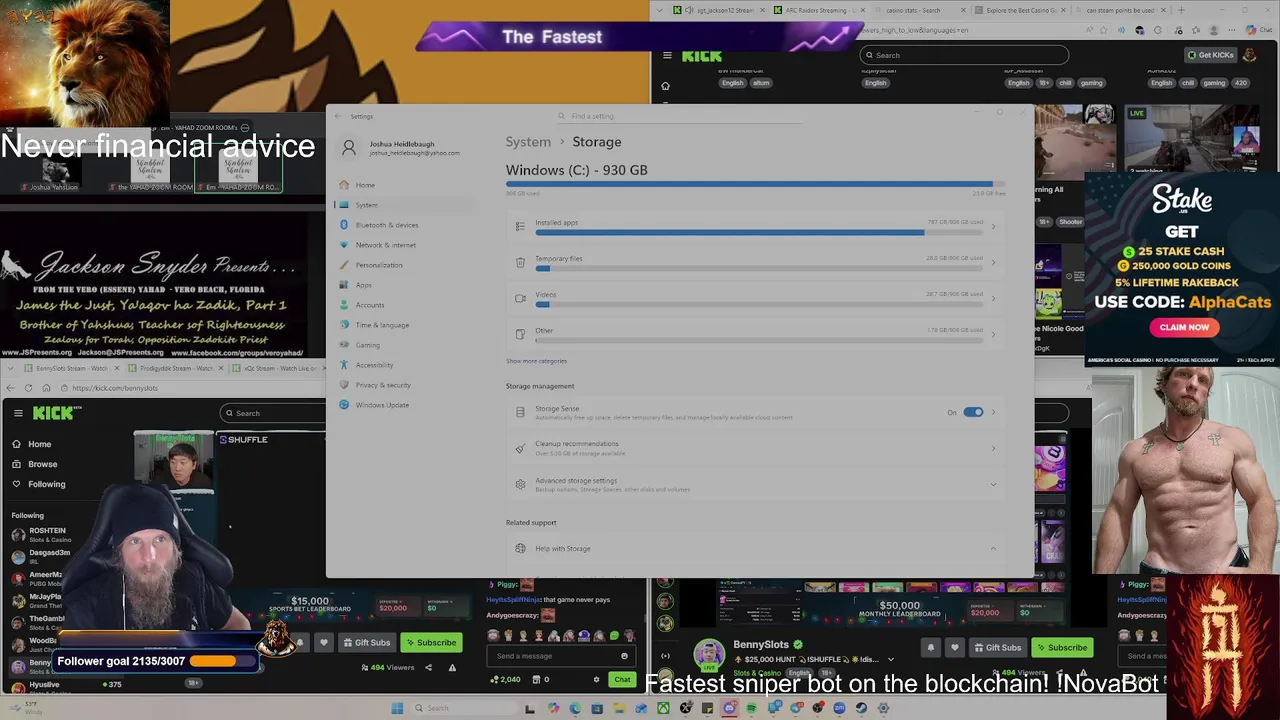The width and height of the screenshot is (1280, 720).
Task: Open Home in Settings sidebar
Action: click(365, 185)
